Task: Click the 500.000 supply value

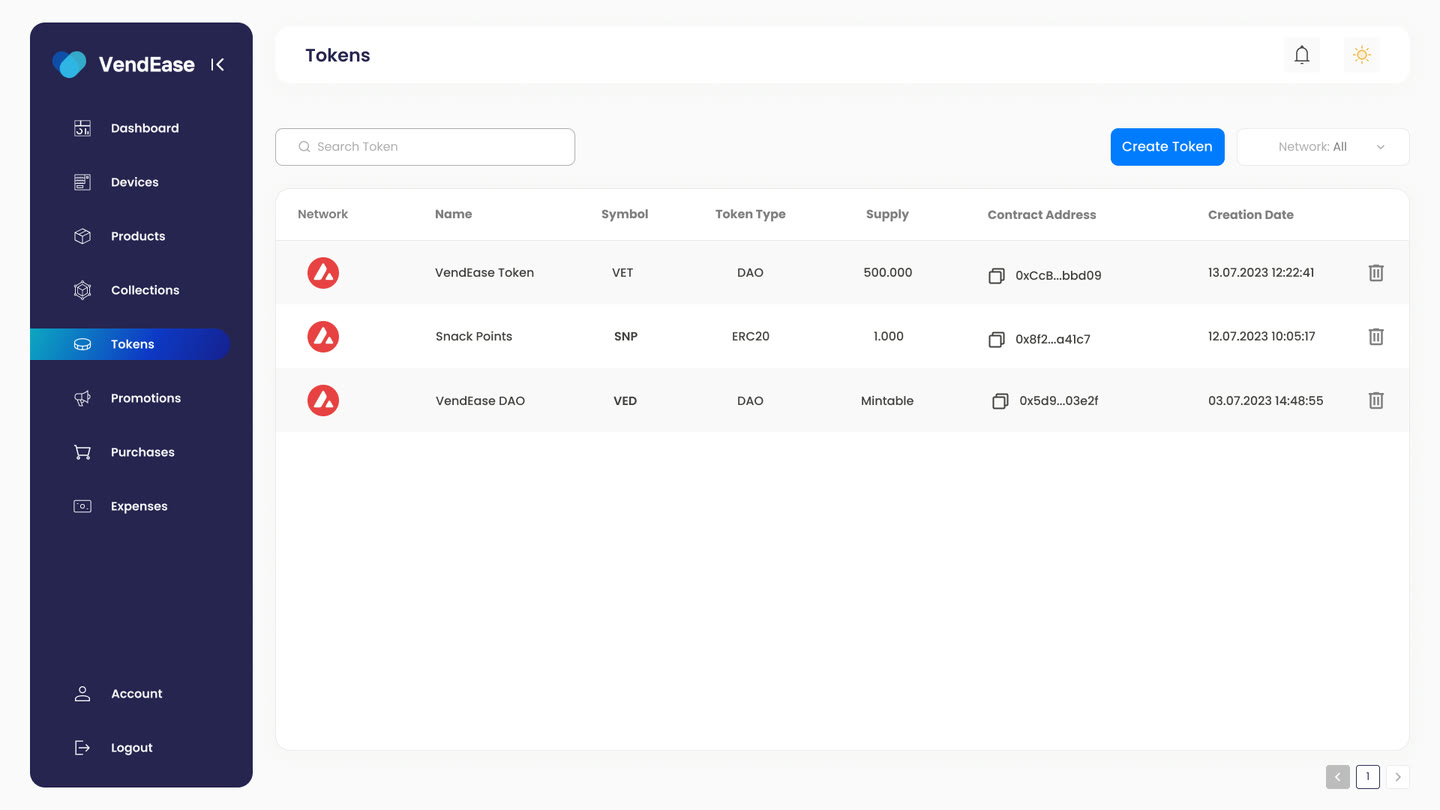Action: 887,272
